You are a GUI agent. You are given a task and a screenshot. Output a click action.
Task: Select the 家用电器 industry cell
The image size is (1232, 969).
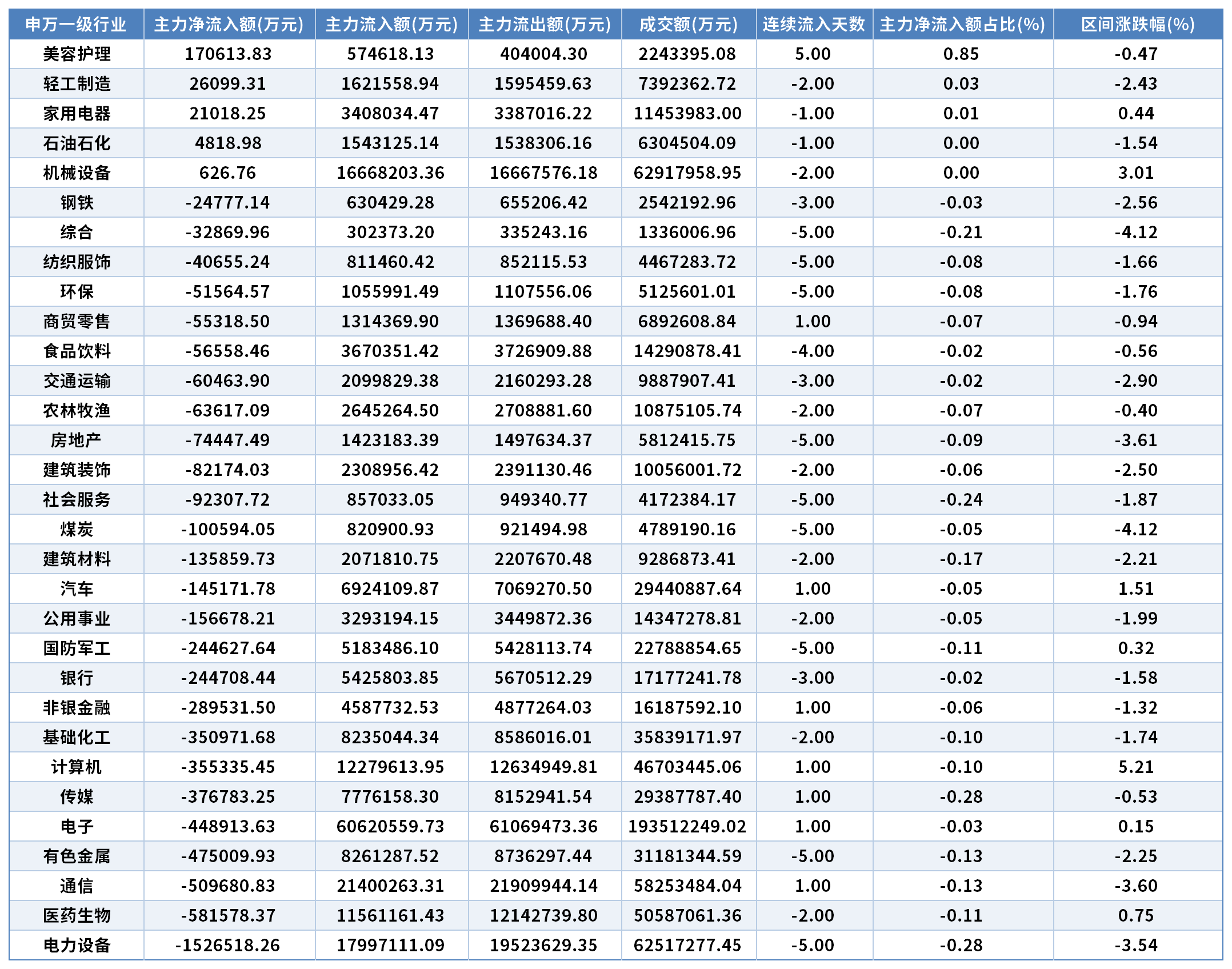pos(77,114)
